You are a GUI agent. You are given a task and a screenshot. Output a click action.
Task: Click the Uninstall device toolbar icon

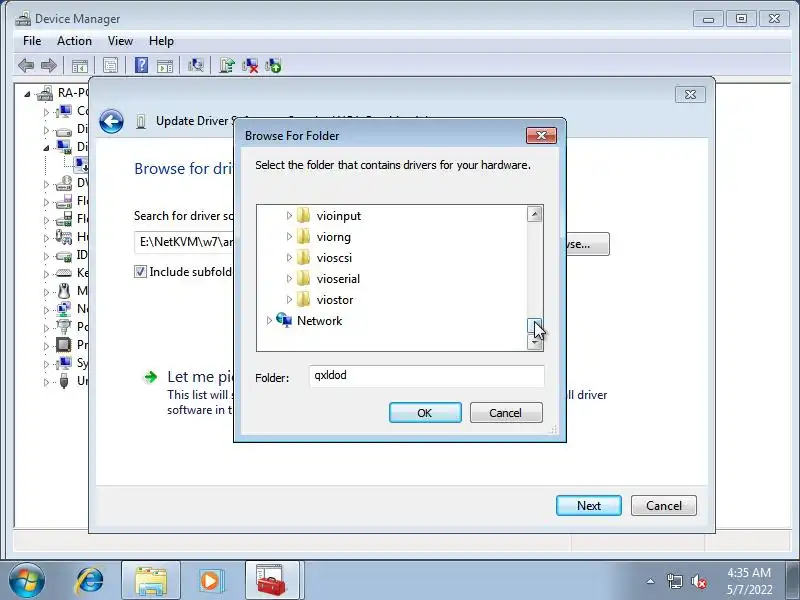pyautogui.click(x=250, y=65)
